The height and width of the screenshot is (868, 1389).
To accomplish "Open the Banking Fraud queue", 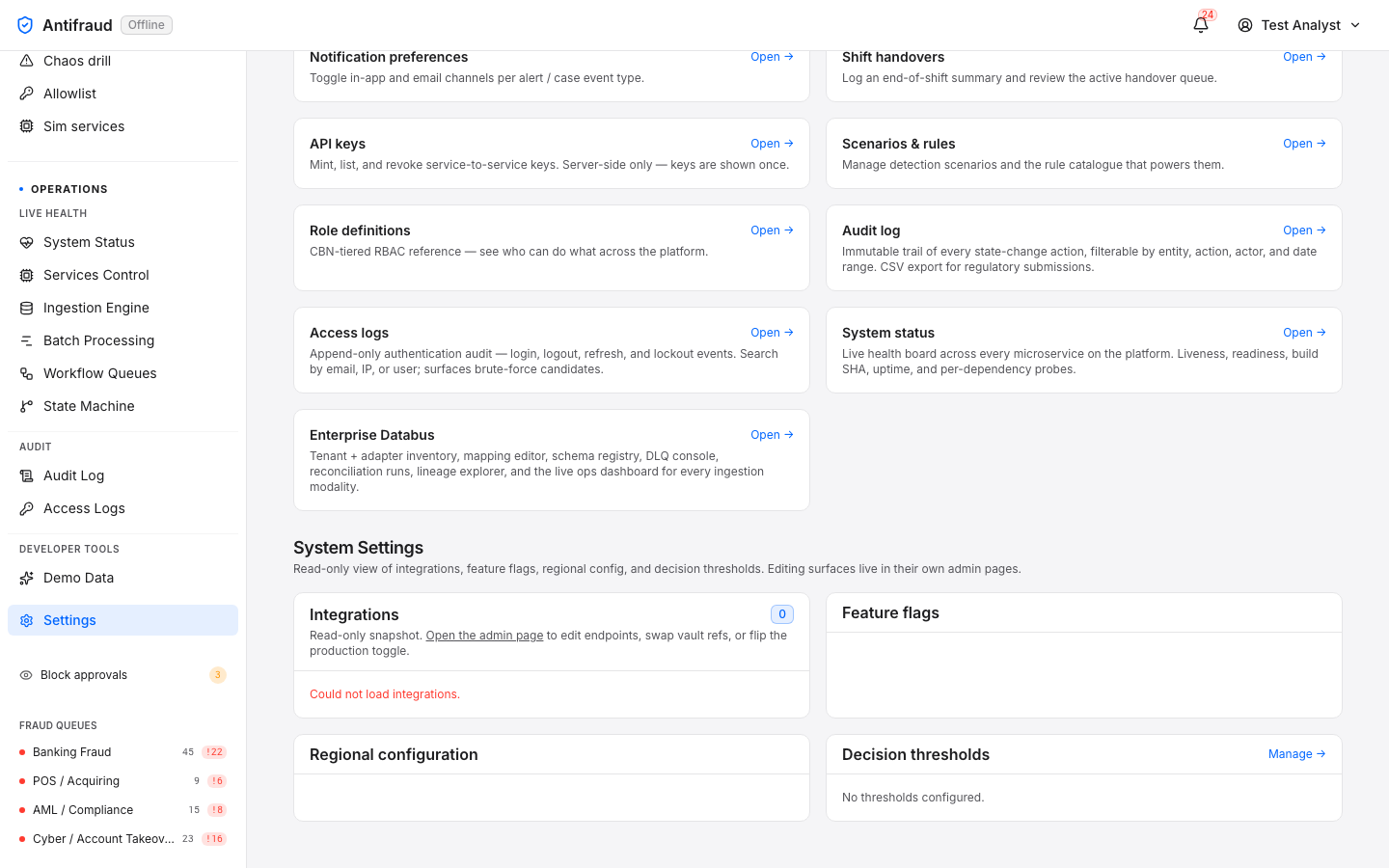I will pos(123,752).
